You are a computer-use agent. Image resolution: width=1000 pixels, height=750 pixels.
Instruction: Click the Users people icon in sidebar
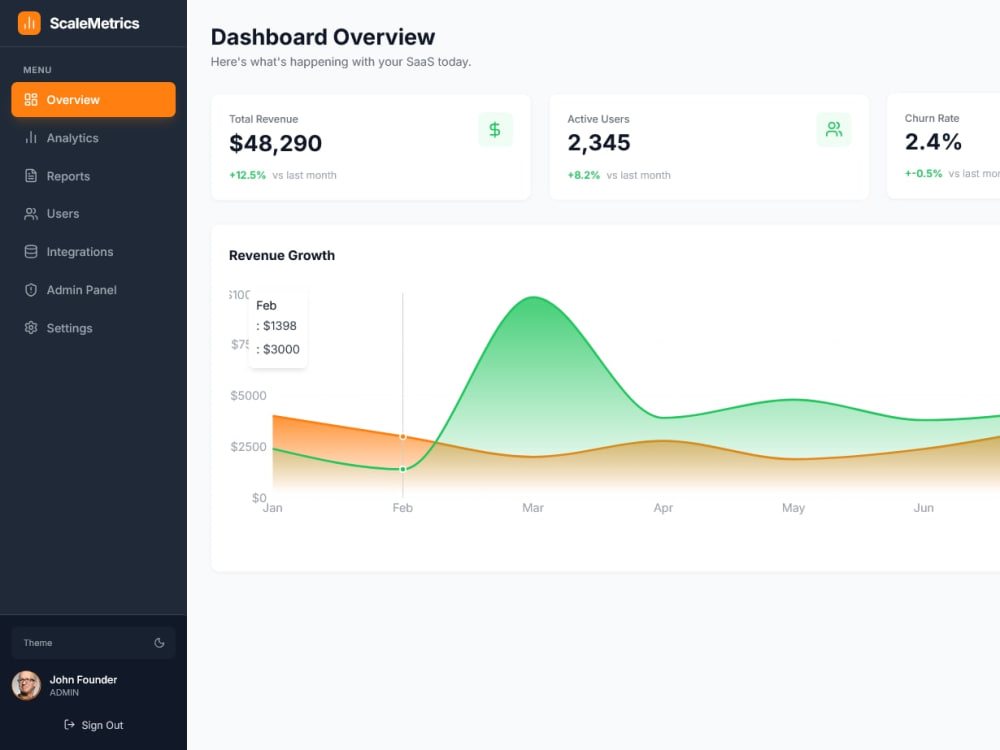click(31, 214)
